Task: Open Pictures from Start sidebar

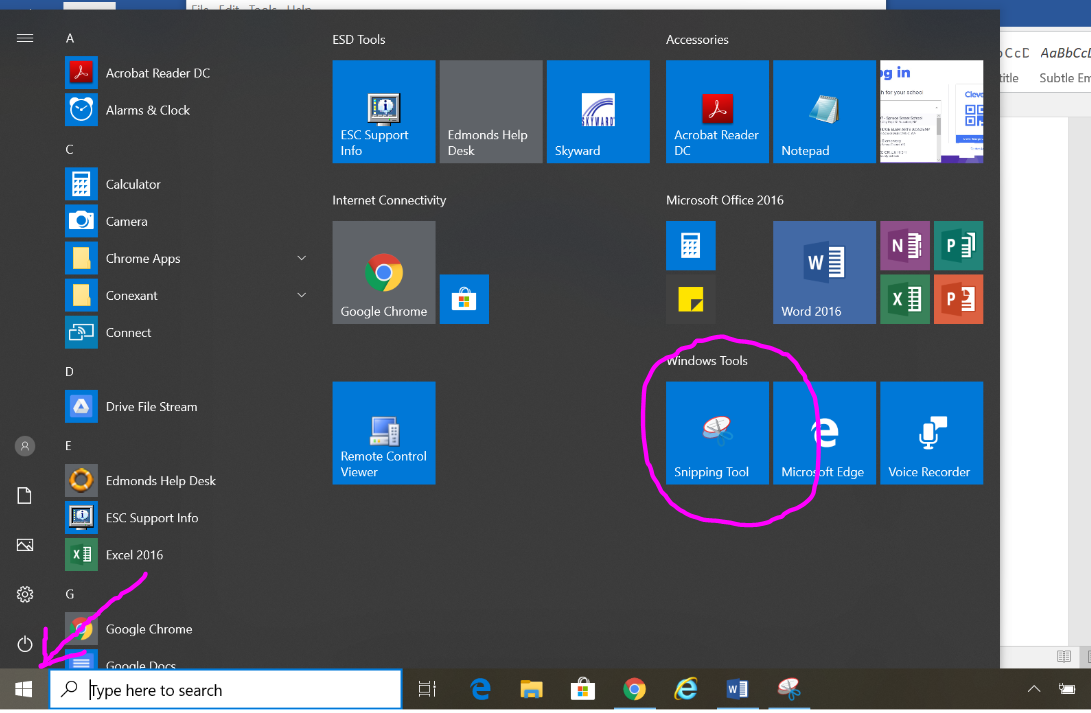Action: (25, 545)
